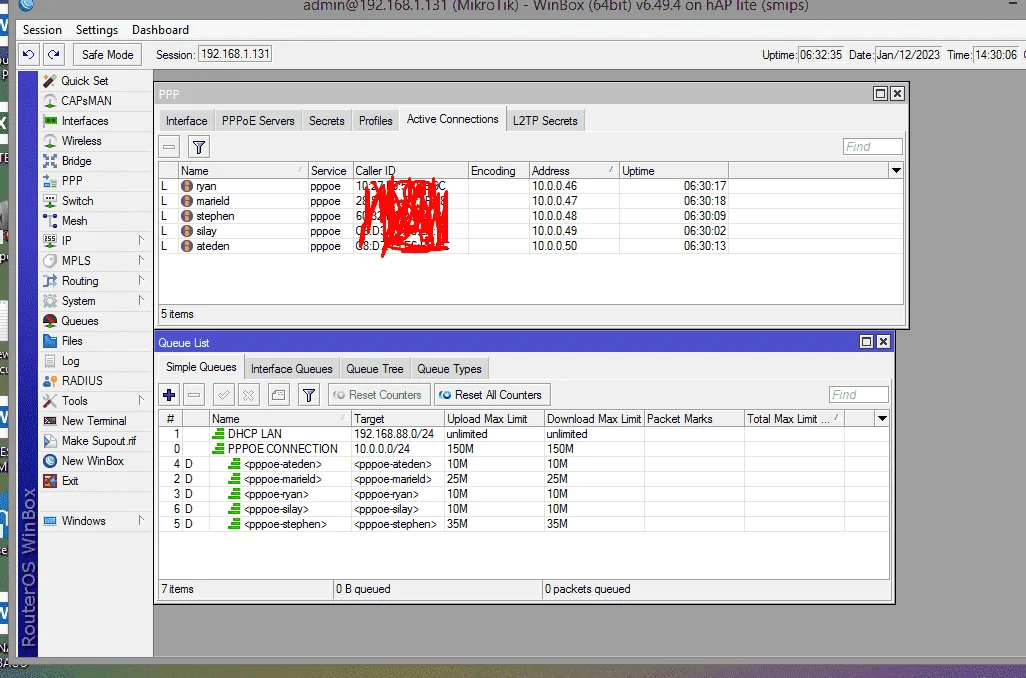
Task: Launch New Terminal from sidebar
Action: click(x=94, y=421)
